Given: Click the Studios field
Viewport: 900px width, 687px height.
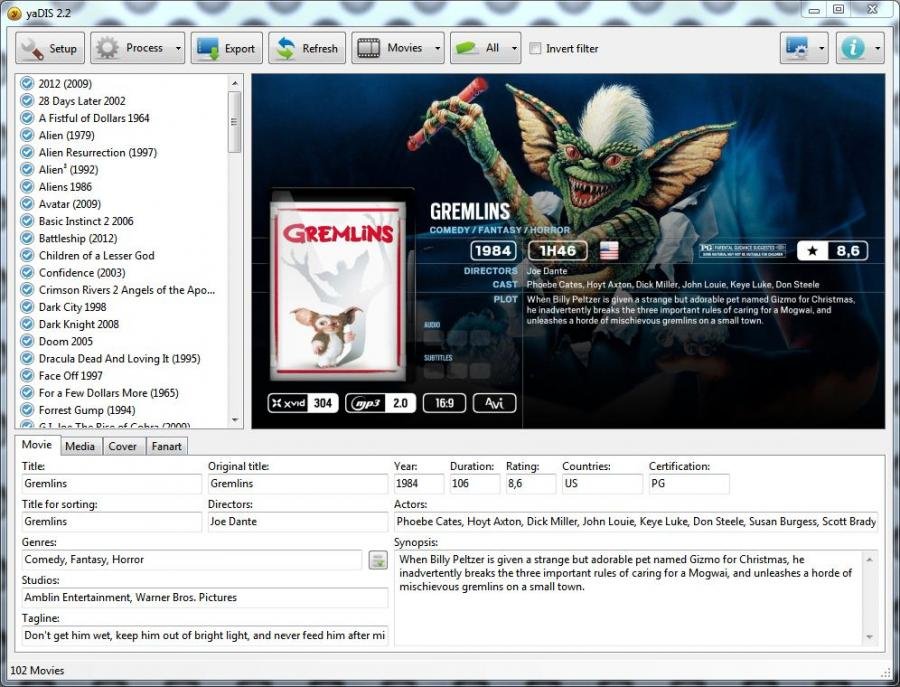Looking at the screenshot, I should 205,597.
